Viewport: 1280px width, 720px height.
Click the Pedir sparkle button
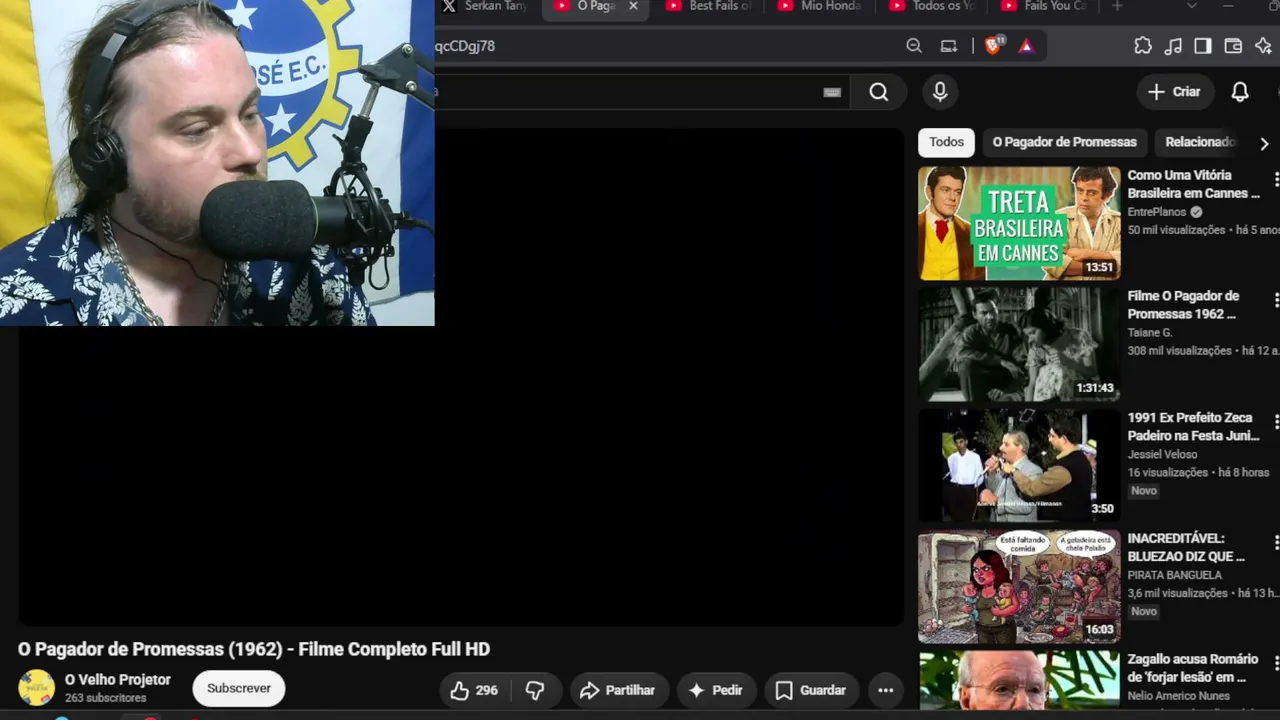(715, 690)
